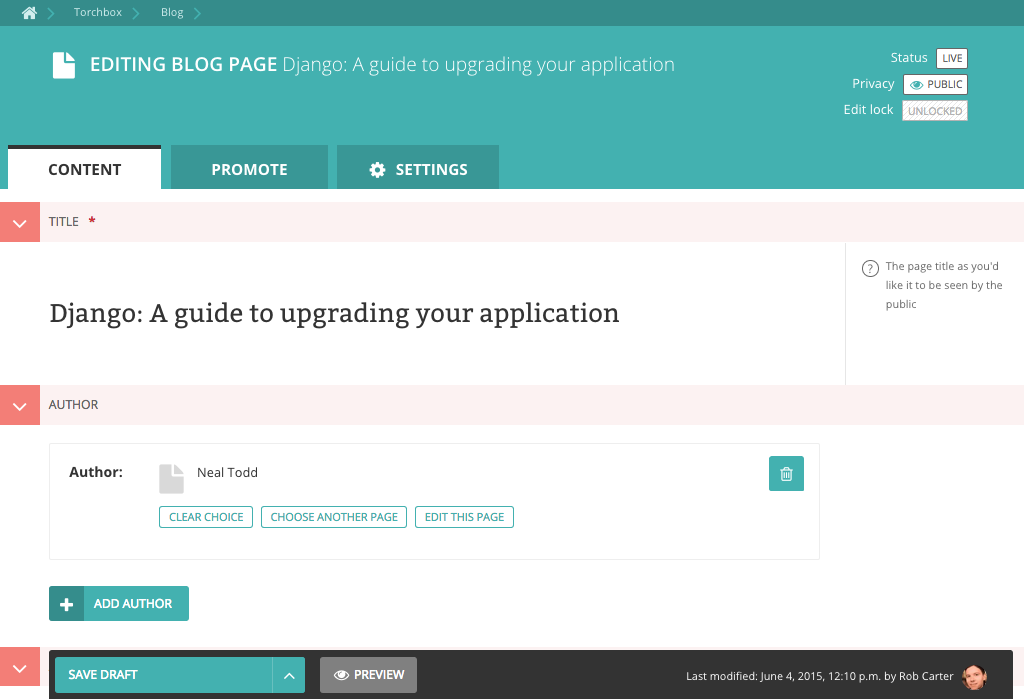Click the Live status badge
Viewport: 1024px width, 699px height.
951,59
